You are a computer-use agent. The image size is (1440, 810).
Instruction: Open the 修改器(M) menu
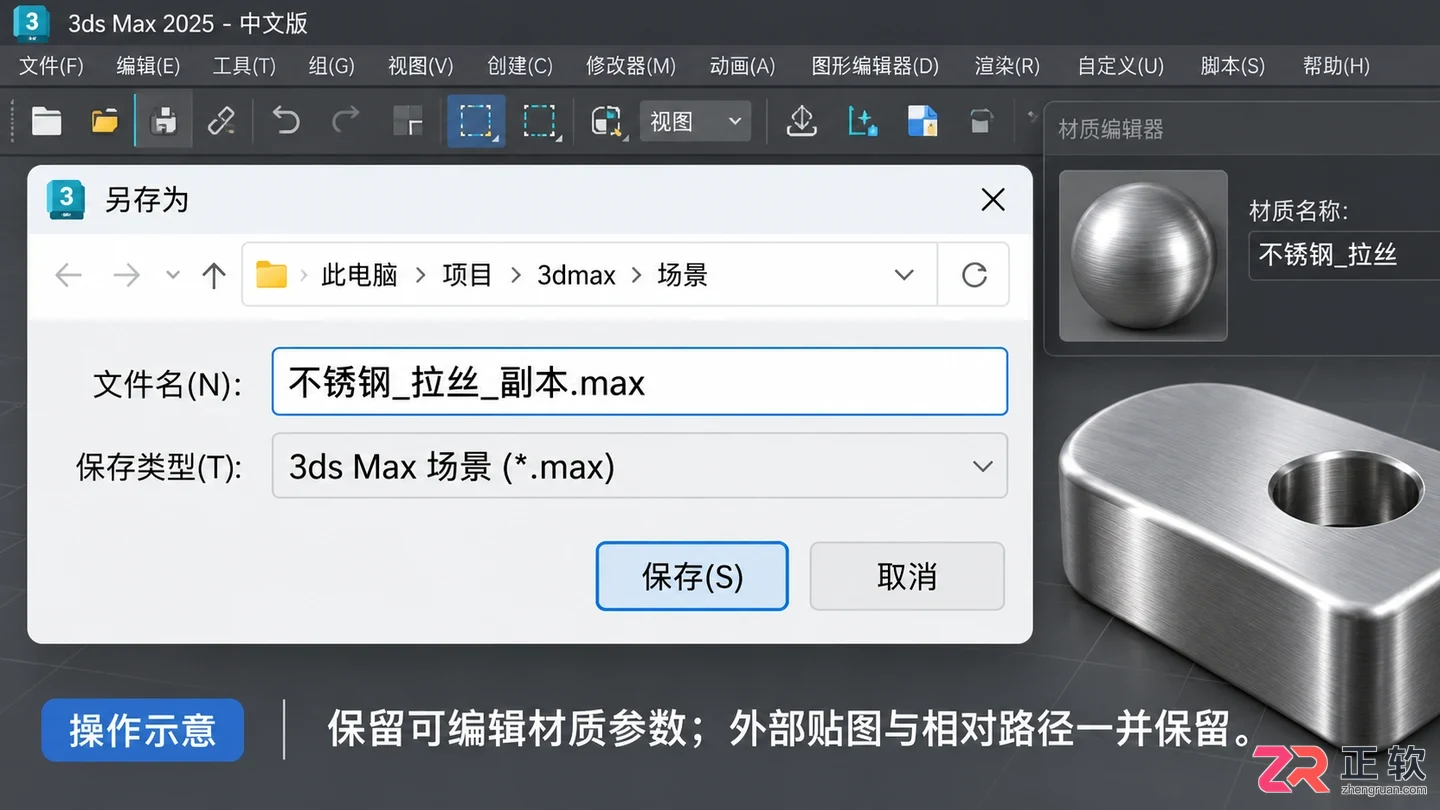pyautogui.click(x=631, y=66)
